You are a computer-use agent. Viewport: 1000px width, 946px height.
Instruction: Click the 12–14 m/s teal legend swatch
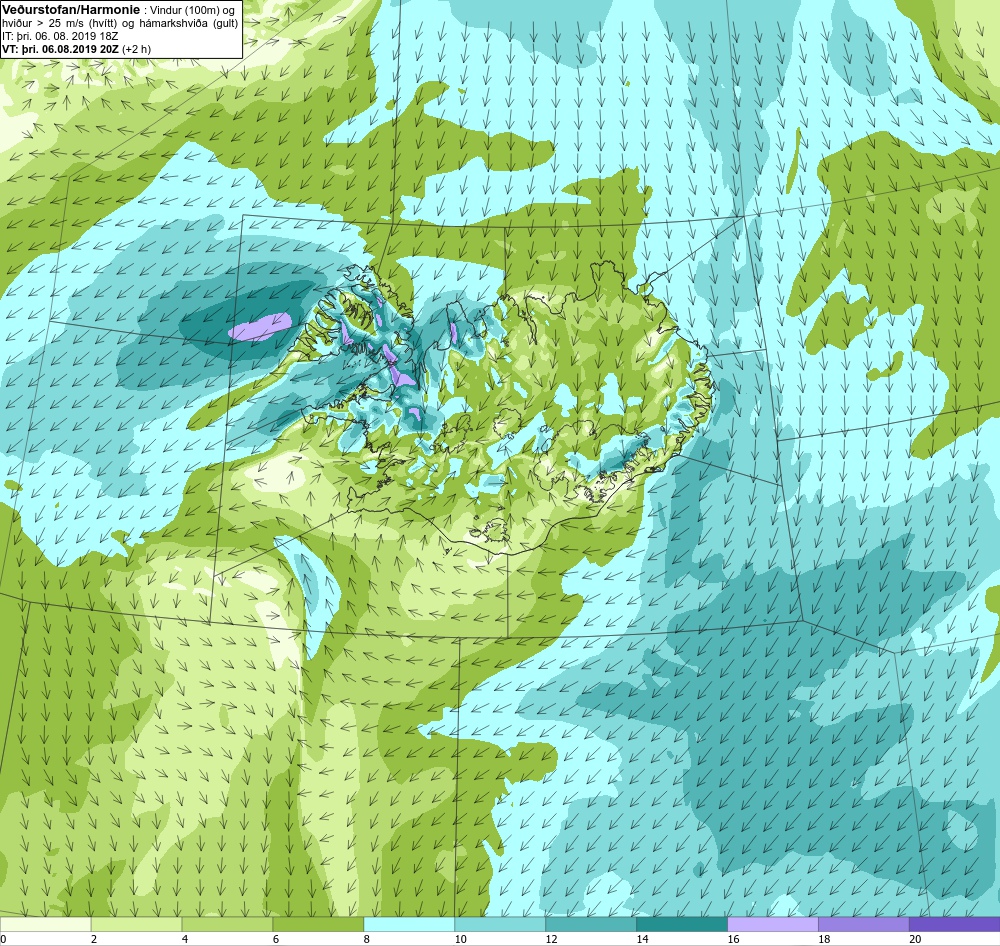(x=591, y=924)
